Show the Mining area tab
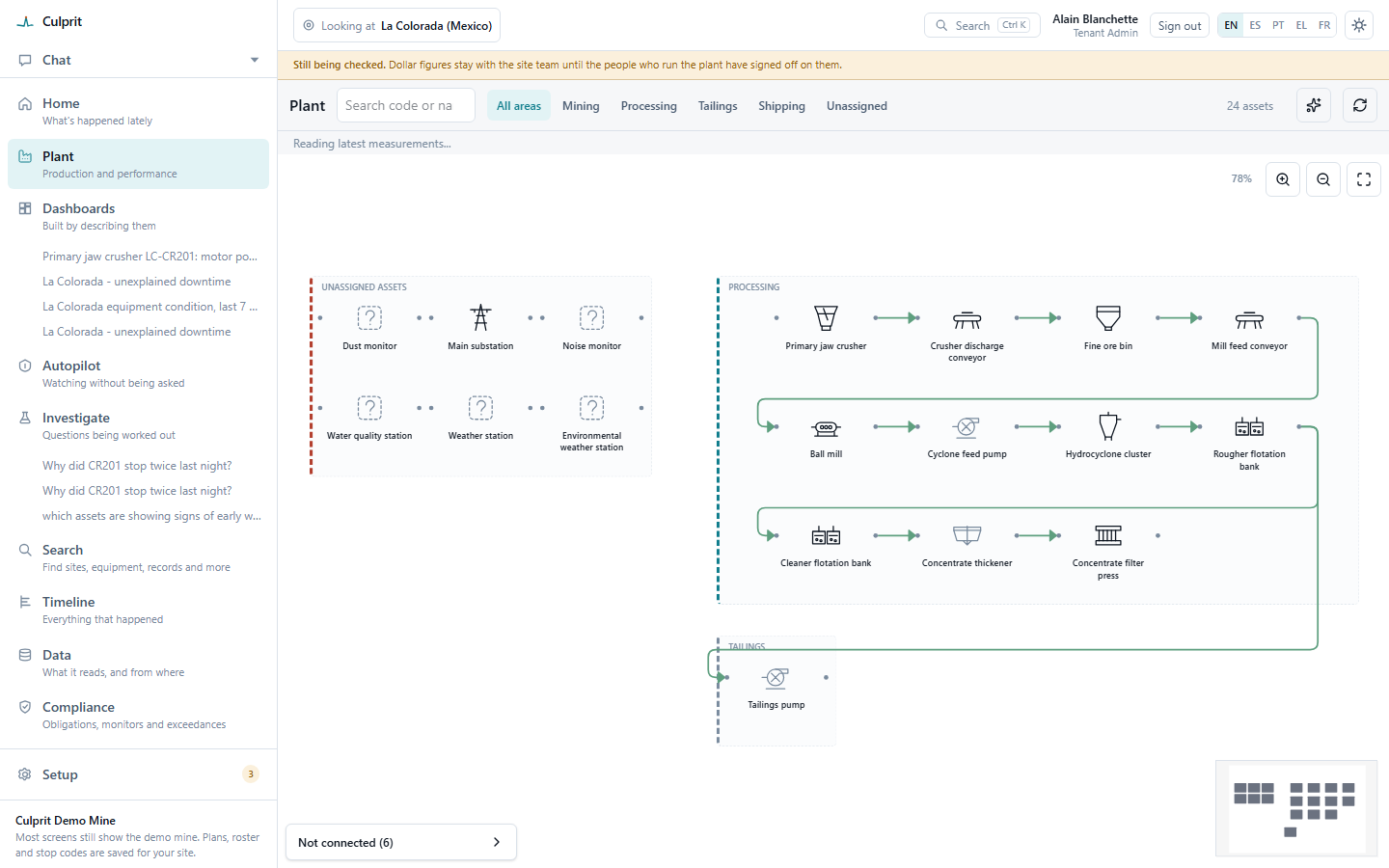Viewport: 1389px width, 868px height. [581, 106]
